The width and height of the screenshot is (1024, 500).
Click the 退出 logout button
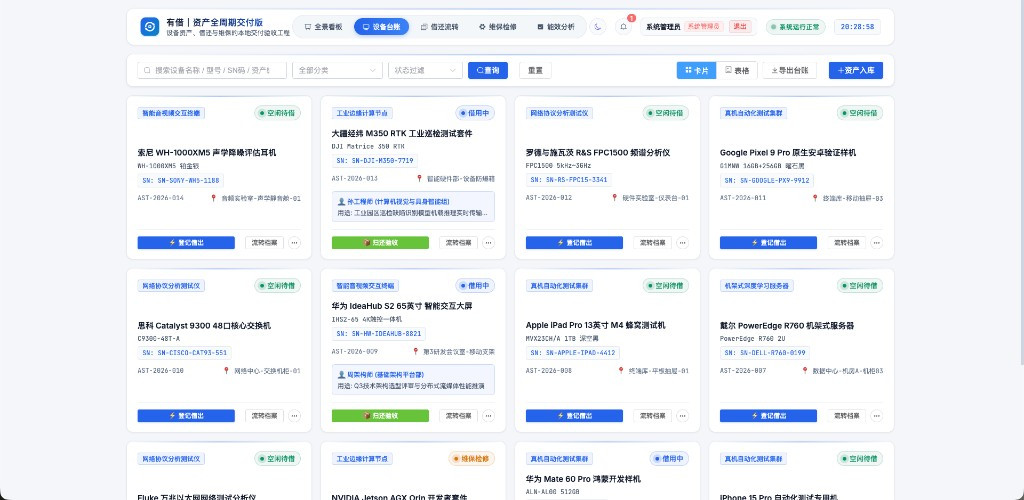(x=740, y=27)
